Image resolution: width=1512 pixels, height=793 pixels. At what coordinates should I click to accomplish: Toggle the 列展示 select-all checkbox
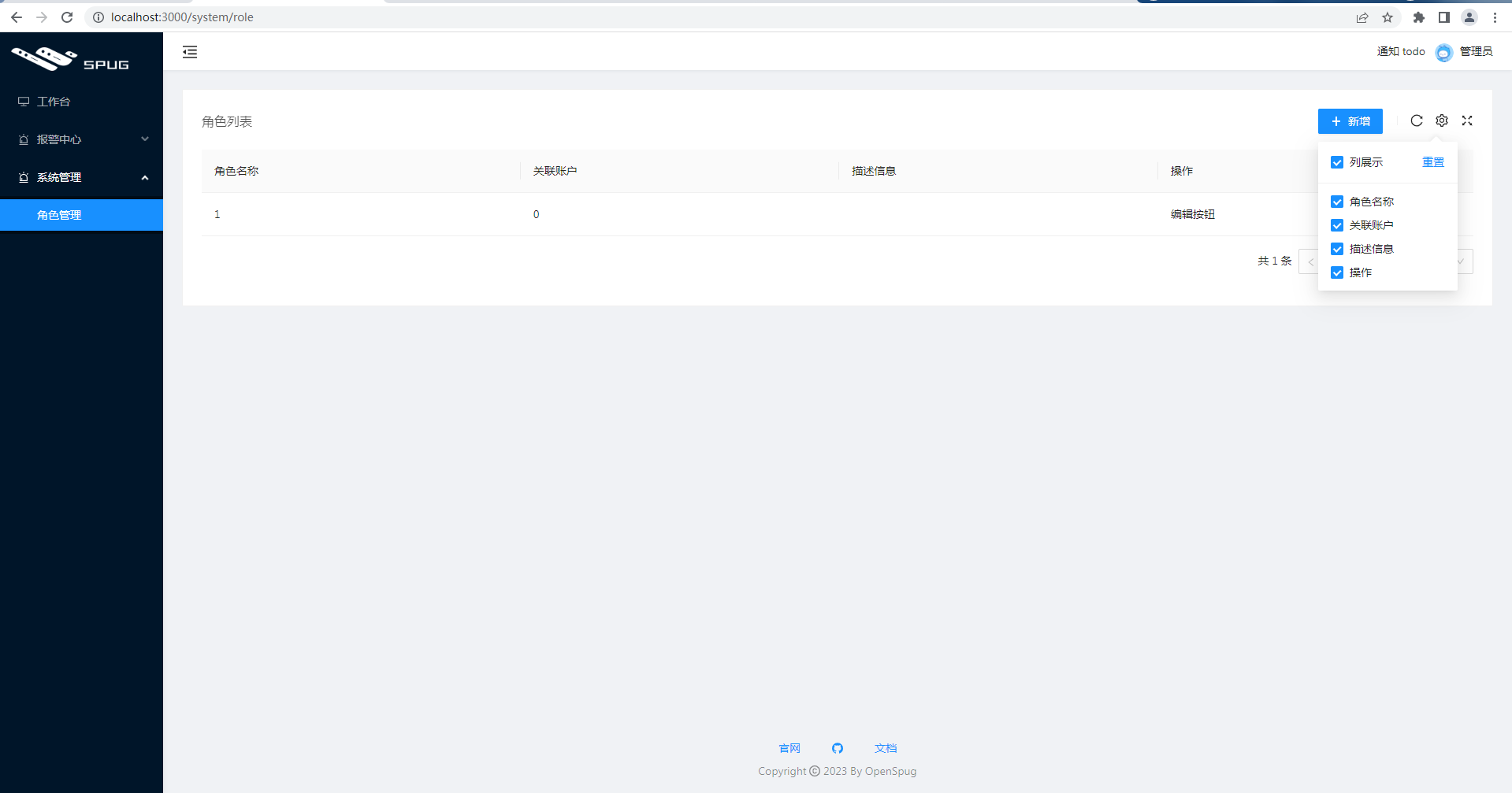click(x=1337, y=162)
